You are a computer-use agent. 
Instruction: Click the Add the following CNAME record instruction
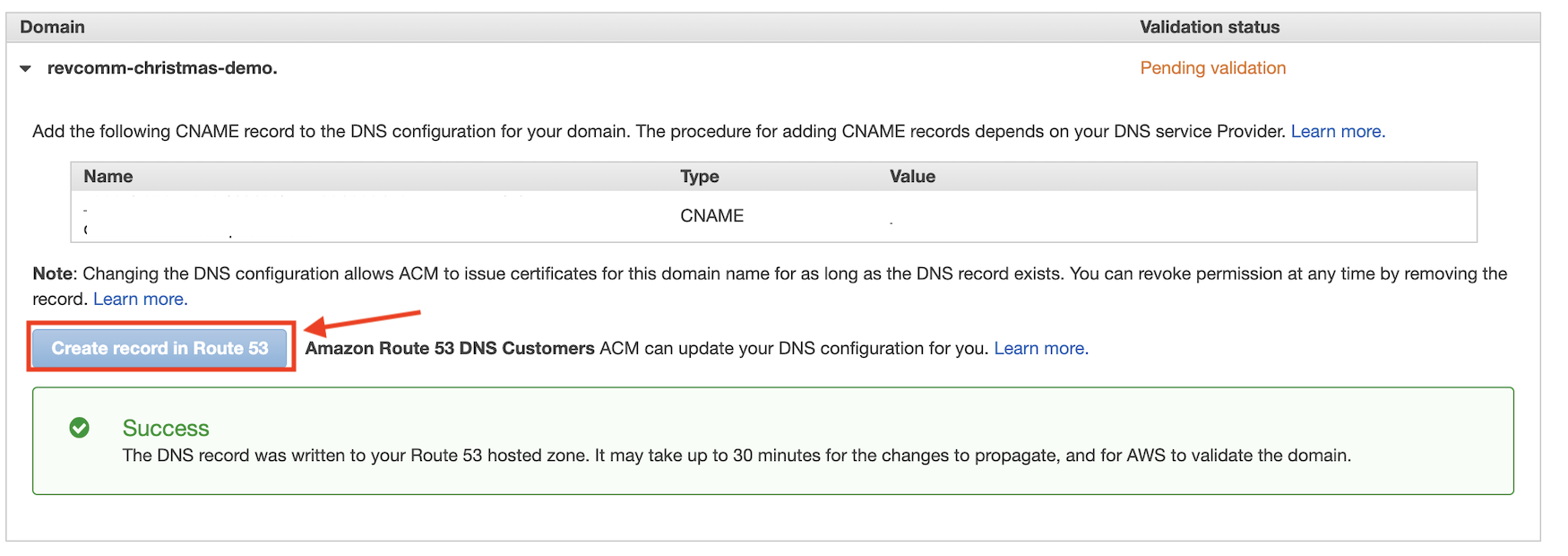[660, 132]
